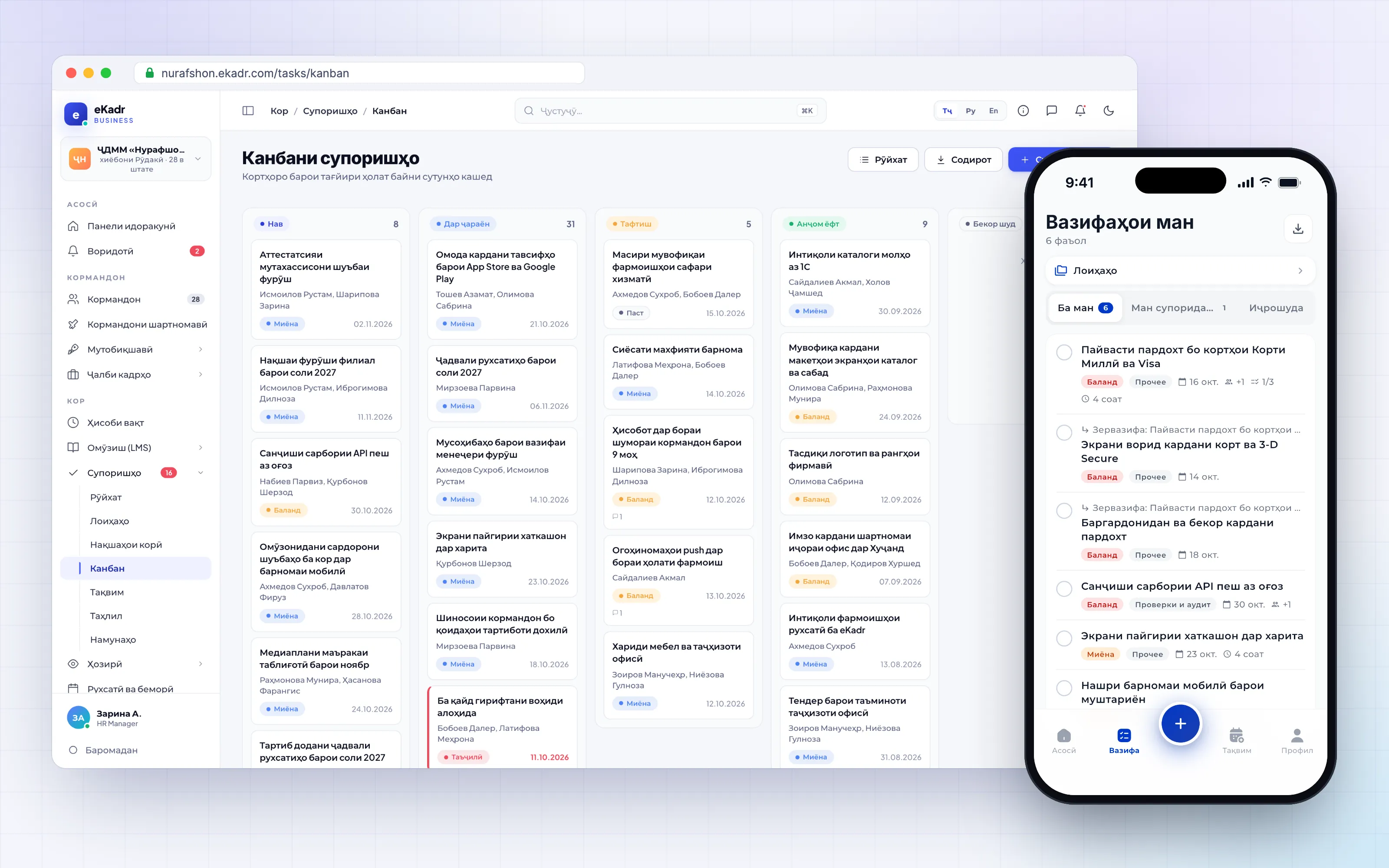Image resolution: width=1389 pixels, height=868 pixels.
Task: Tap download icon on Вазифаҳои ман screen
Action: 1298,229
